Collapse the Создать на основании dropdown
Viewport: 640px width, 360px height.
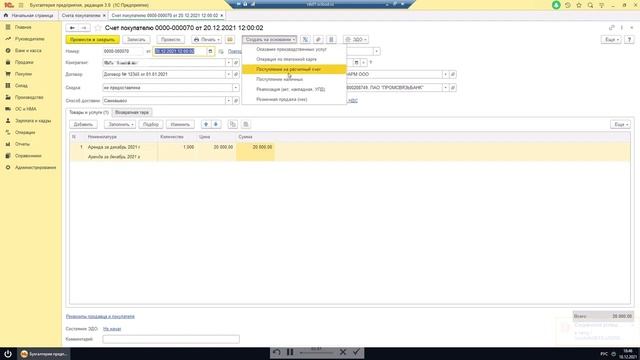[x=270, y=40]
